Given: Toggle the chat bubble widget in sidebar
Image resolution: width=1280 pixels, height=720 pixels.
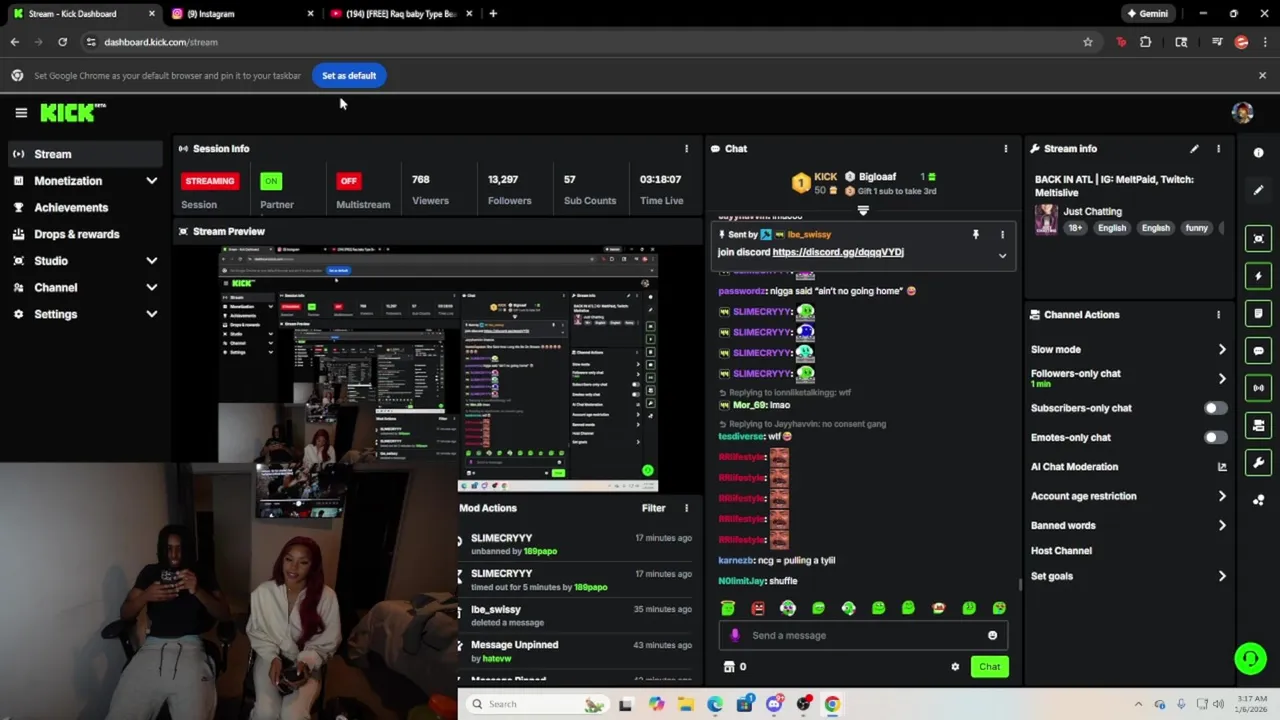Looking at the screenshot, I should [1258, 351].
